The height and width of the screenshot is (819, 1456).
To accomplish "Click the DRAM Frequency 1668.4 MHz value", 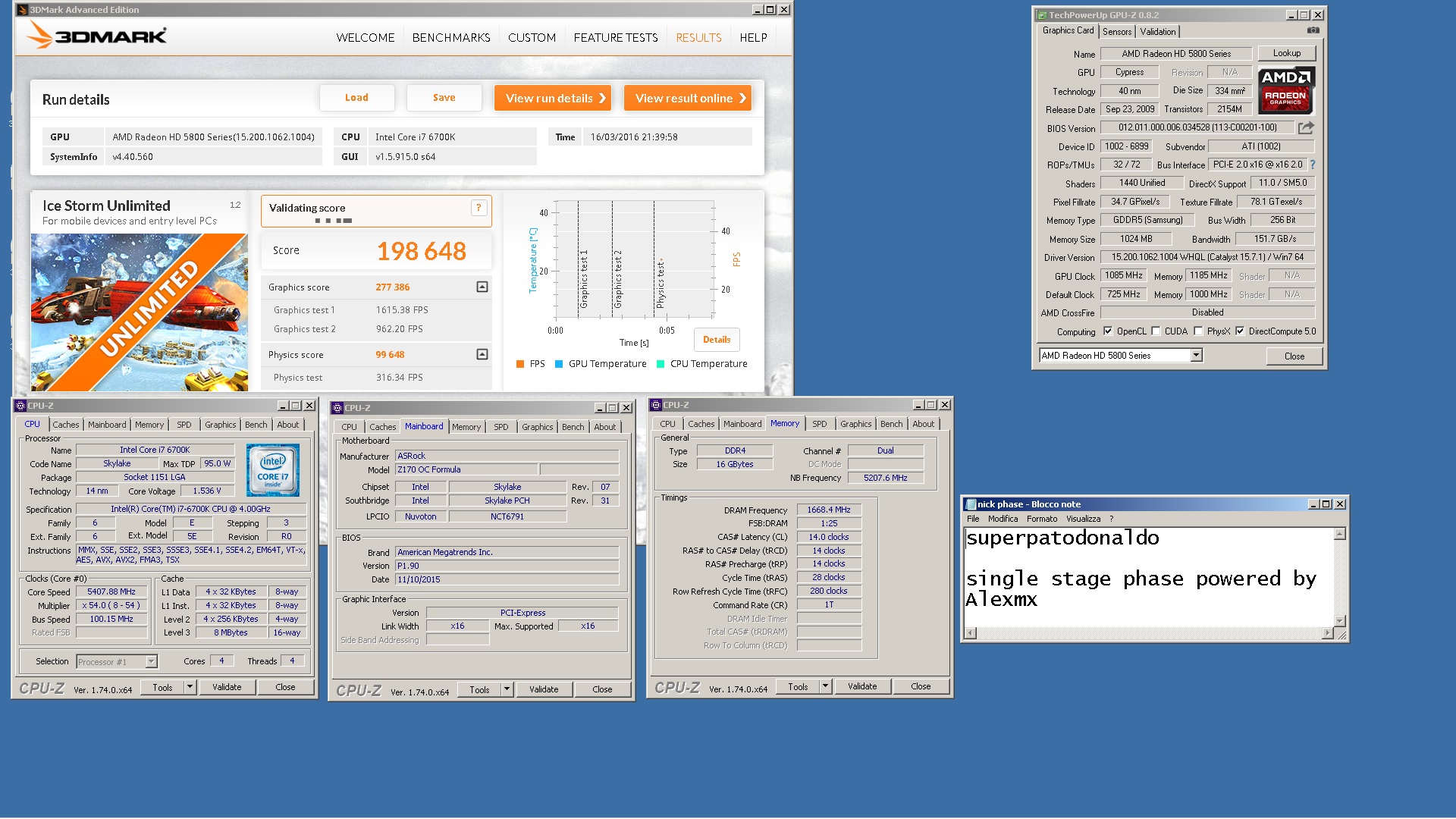I will (829, 510).
